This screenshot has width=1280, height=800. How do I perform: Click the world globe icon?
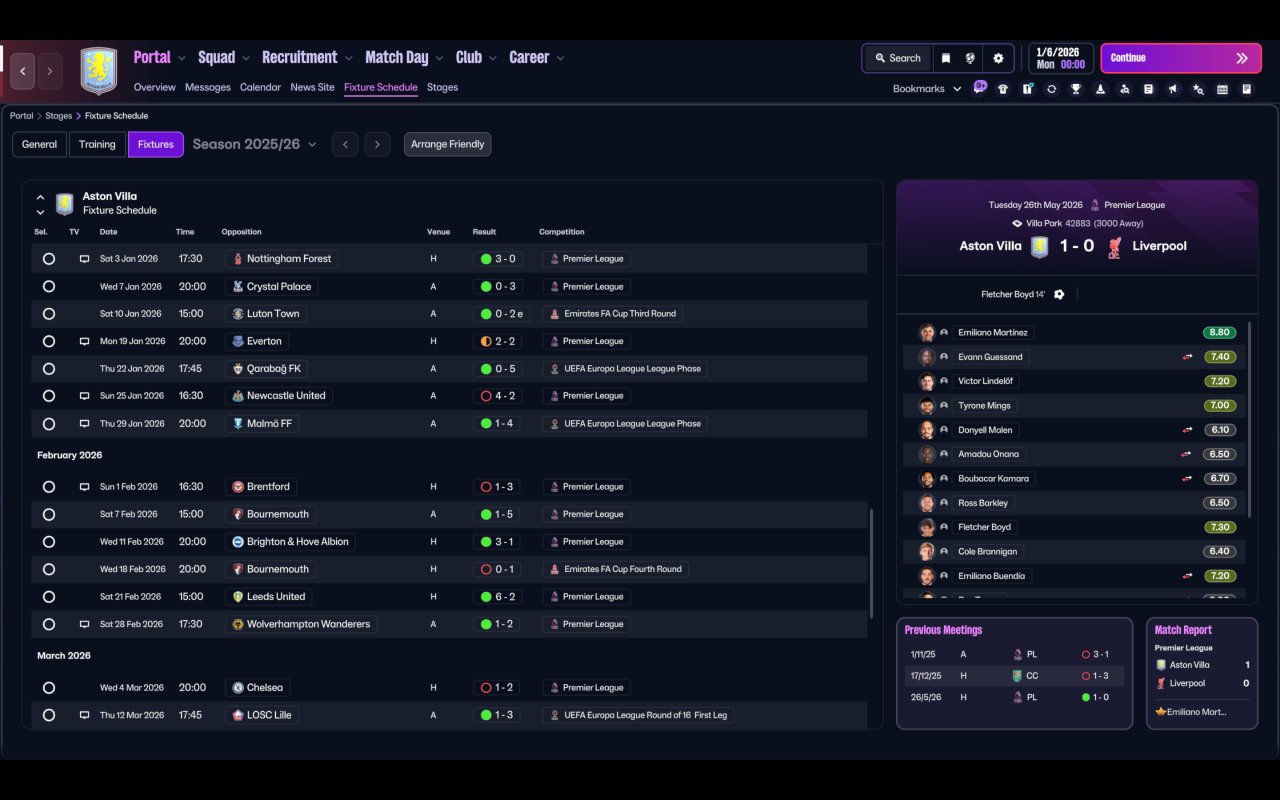coord(970,58)
